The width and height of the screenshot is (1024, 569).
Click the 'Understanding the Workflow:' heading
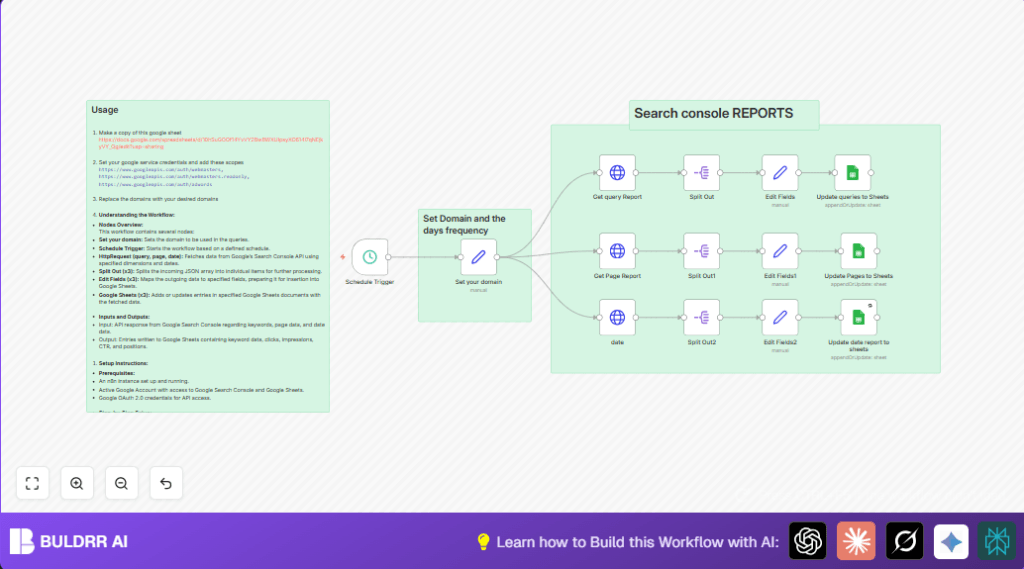pos(136,215)
